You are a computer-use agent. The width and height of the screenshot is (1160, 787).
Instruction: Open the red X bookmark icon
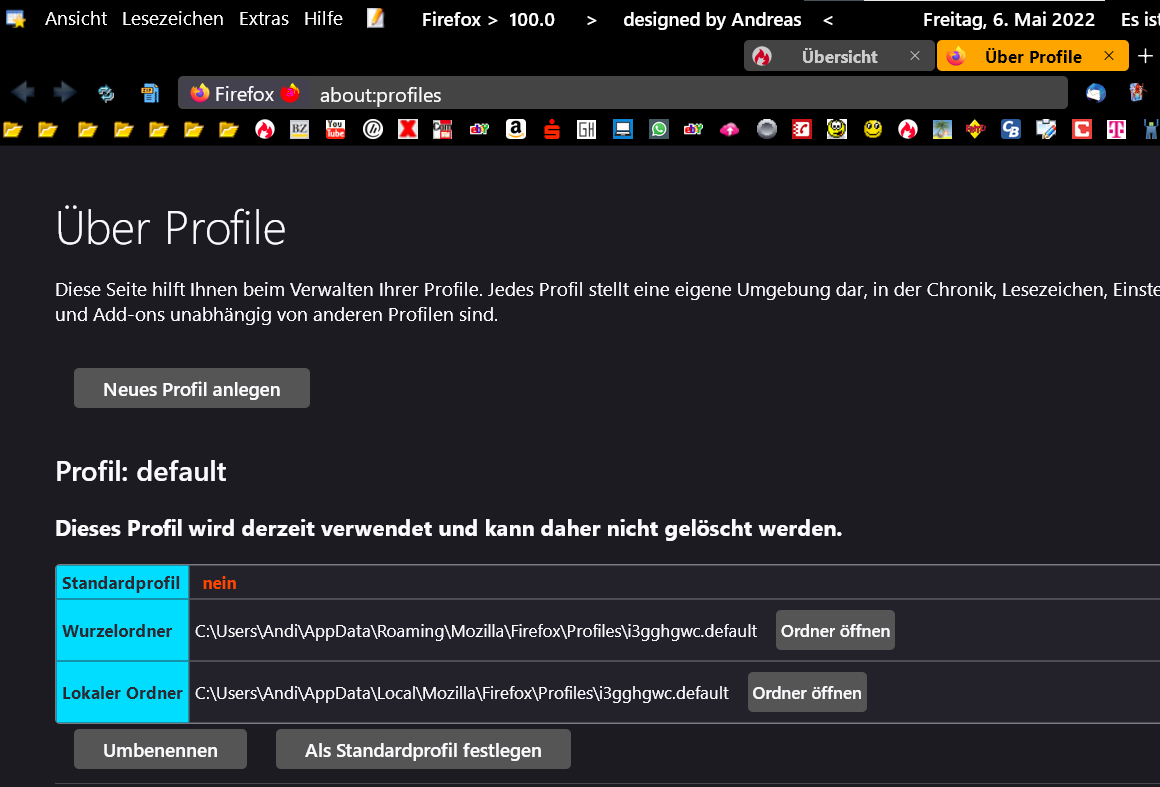[408, 129]
